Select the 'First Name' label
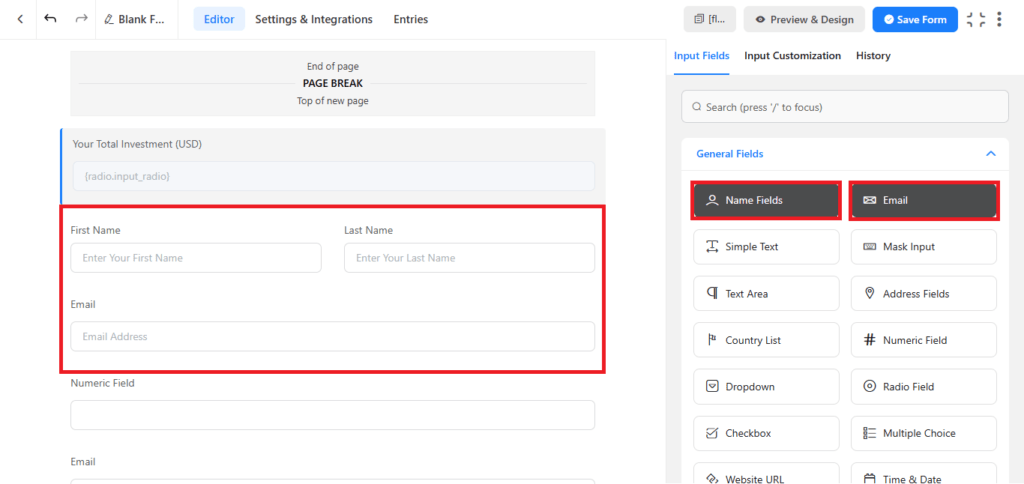 (95, 231)
